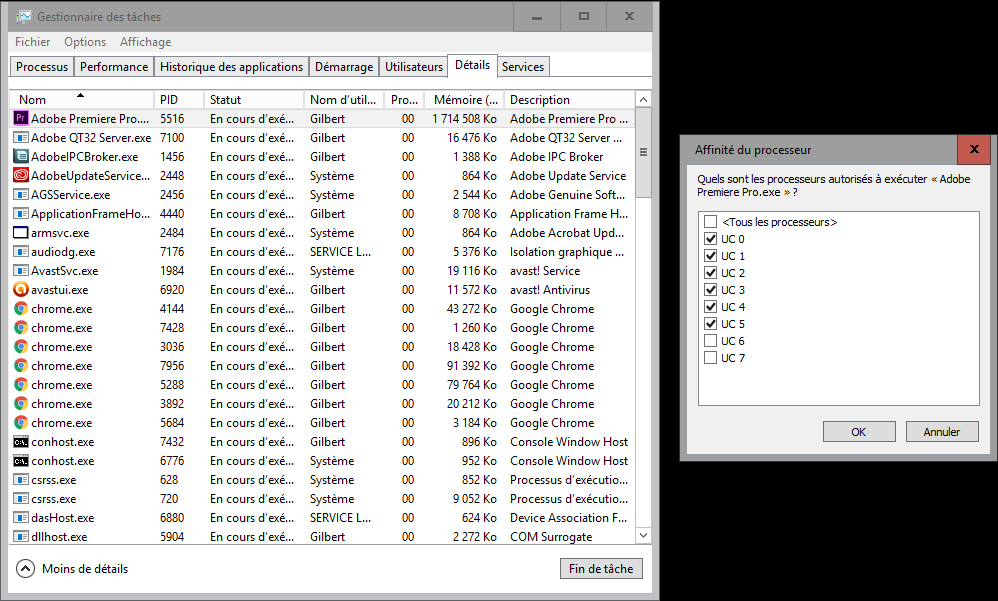
Task: Select the AdobeUpdateService red icon
Action: point(21,176)
